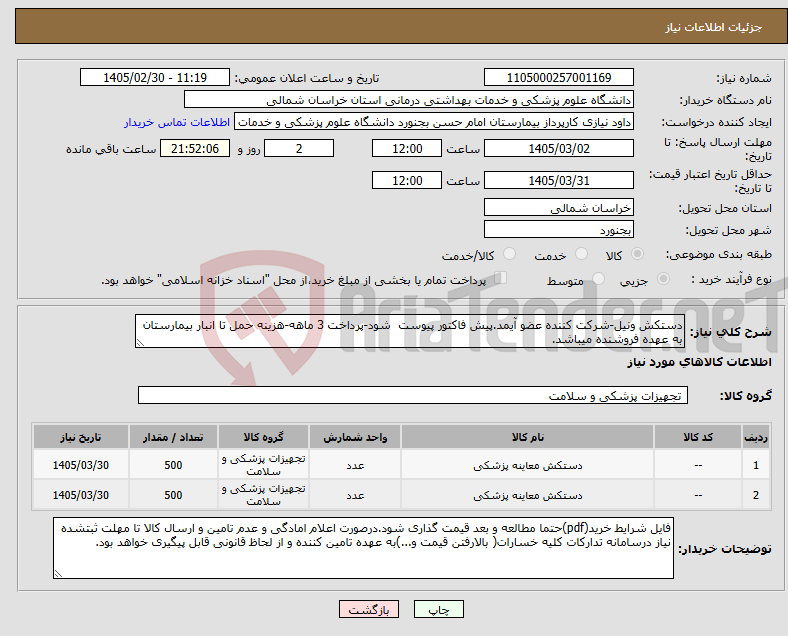The image size is (788, 636).
Task: Click unit عدد in row 1
Action: (355, 465)
